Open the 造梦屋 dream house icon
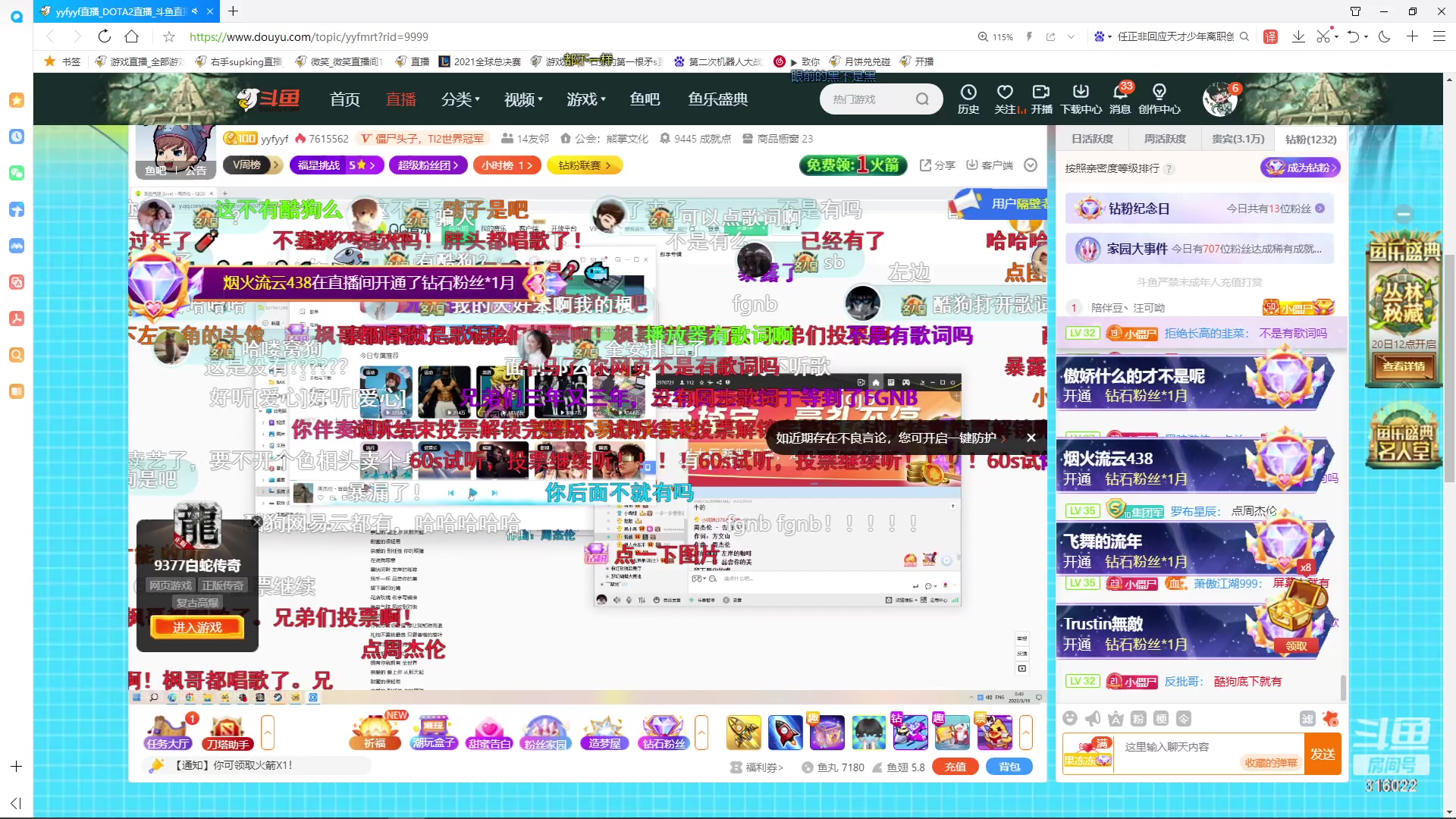1456x819 pixels. (604, 733)
